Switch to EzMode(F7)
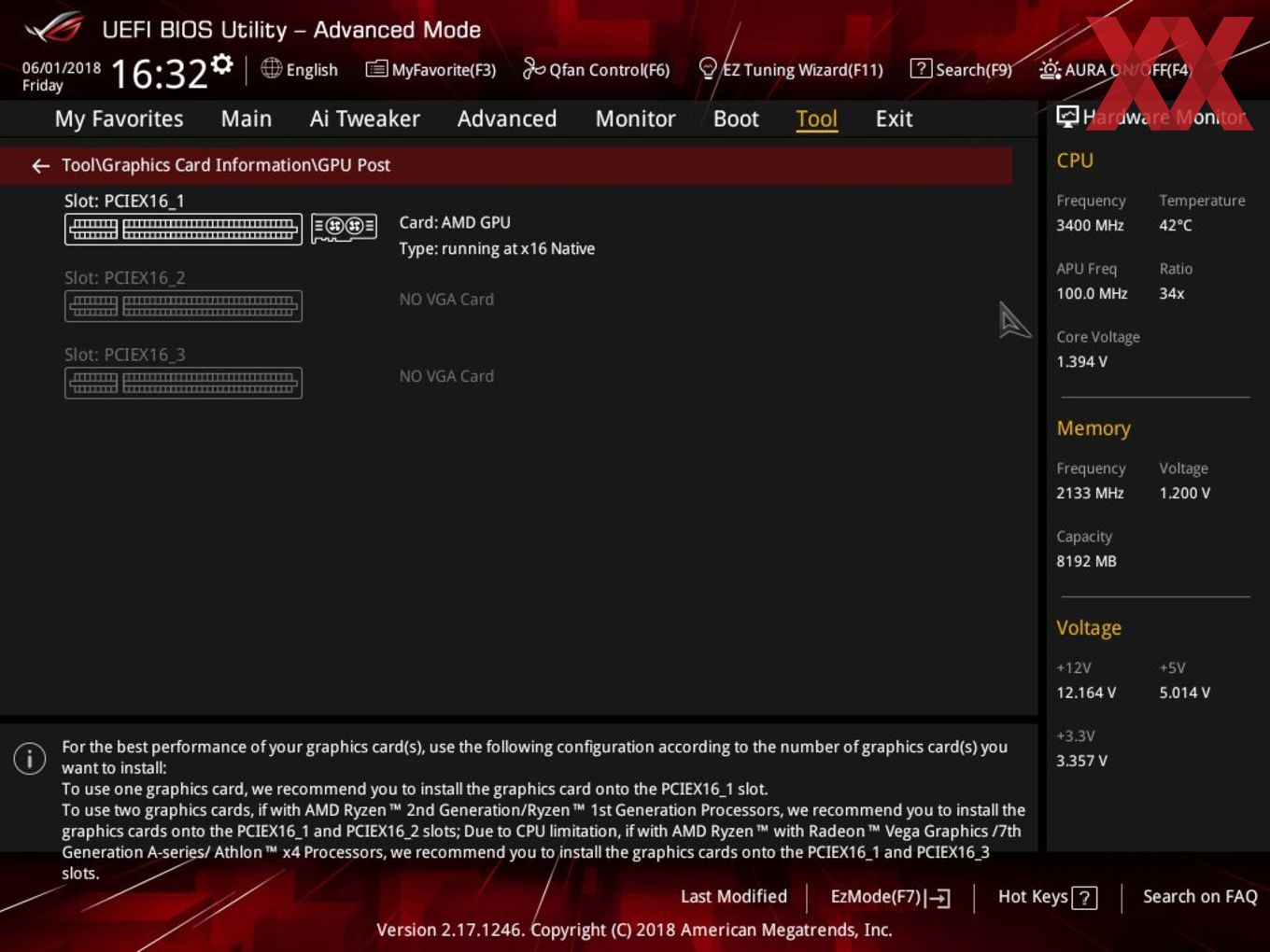The width and height of the screenshot is (1270, 952). tap(890, 897)
